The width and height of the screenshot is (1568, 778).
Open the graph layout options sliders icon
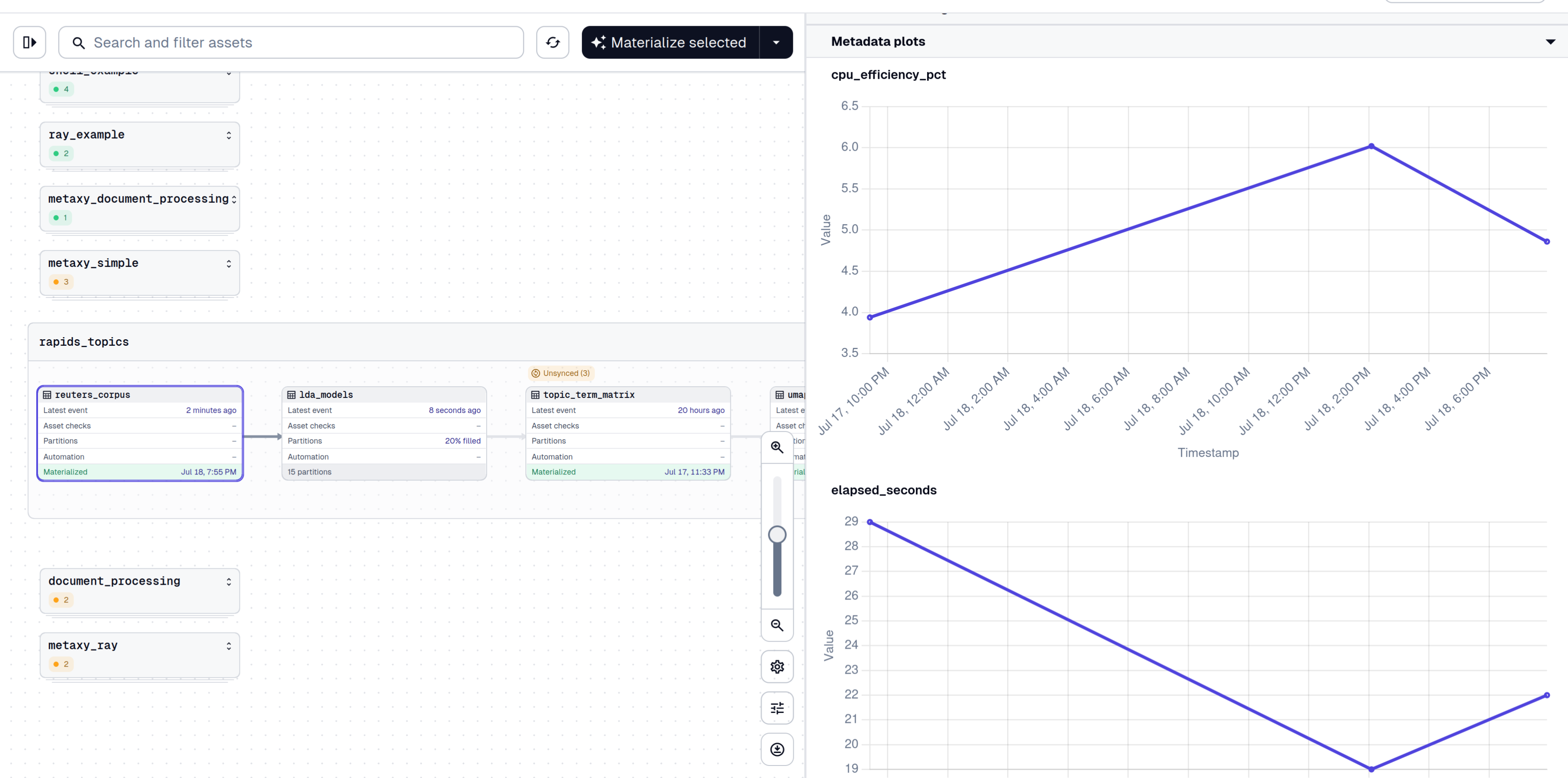coord(777,708)
